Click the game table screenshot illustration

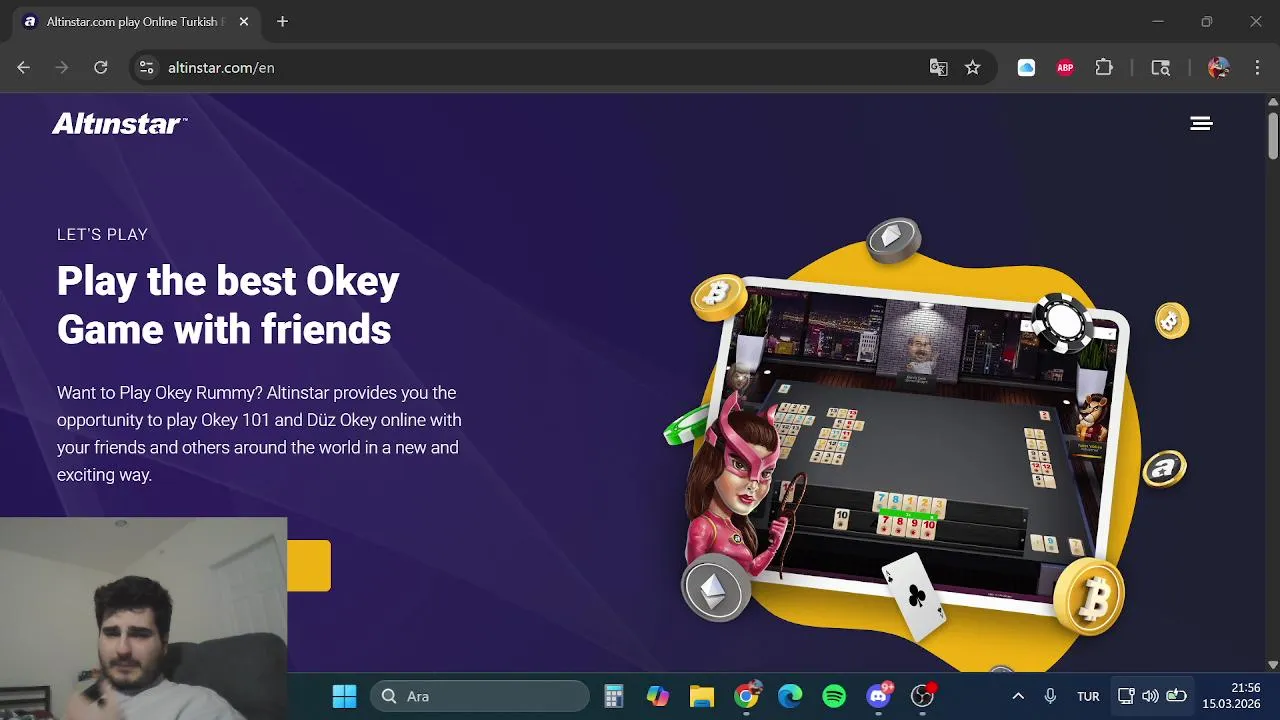coord(915,445)
